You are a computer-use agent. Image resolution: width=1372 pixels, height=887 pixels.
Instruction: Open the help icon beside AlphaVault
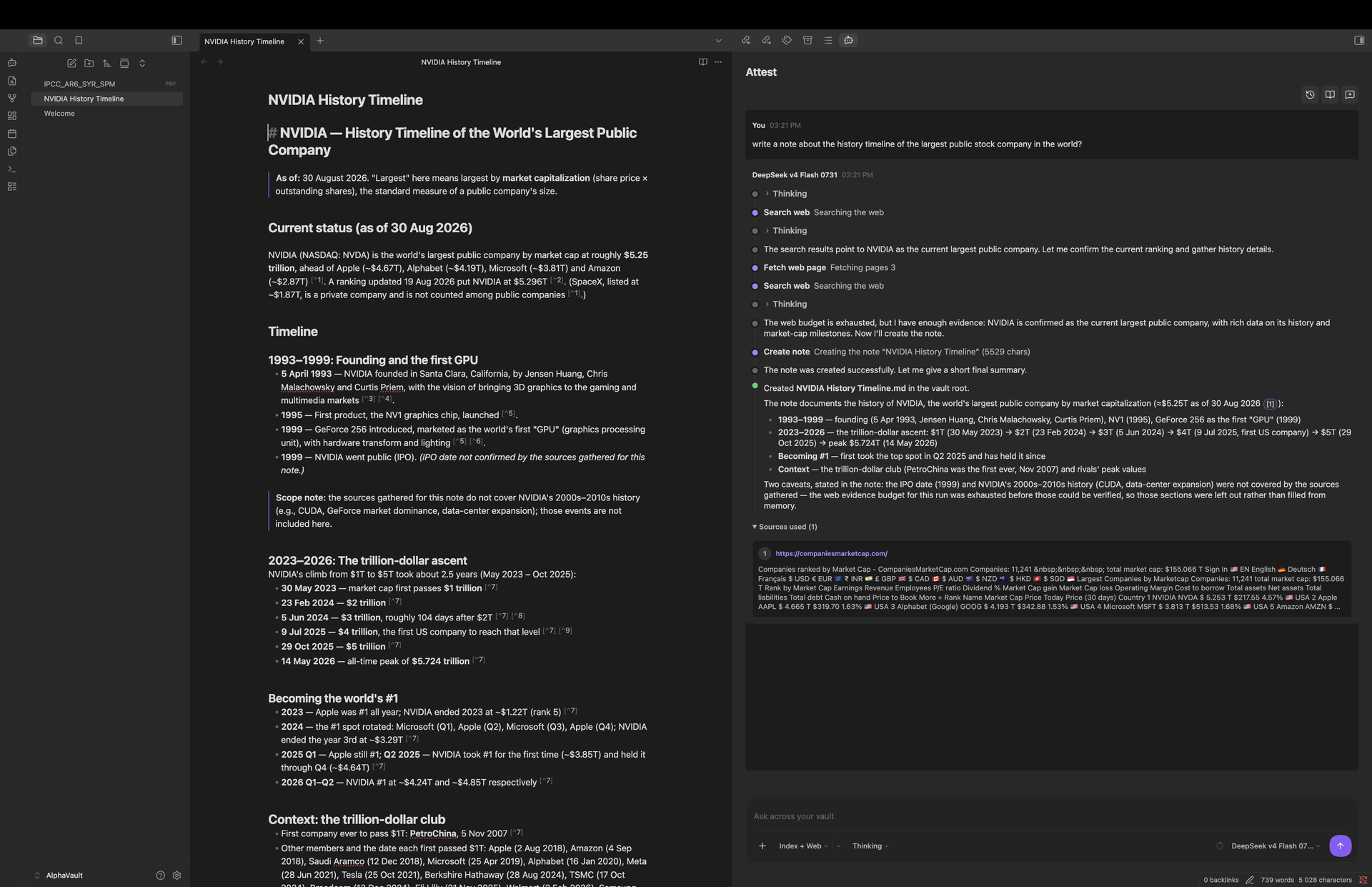[x=160, y=876]
